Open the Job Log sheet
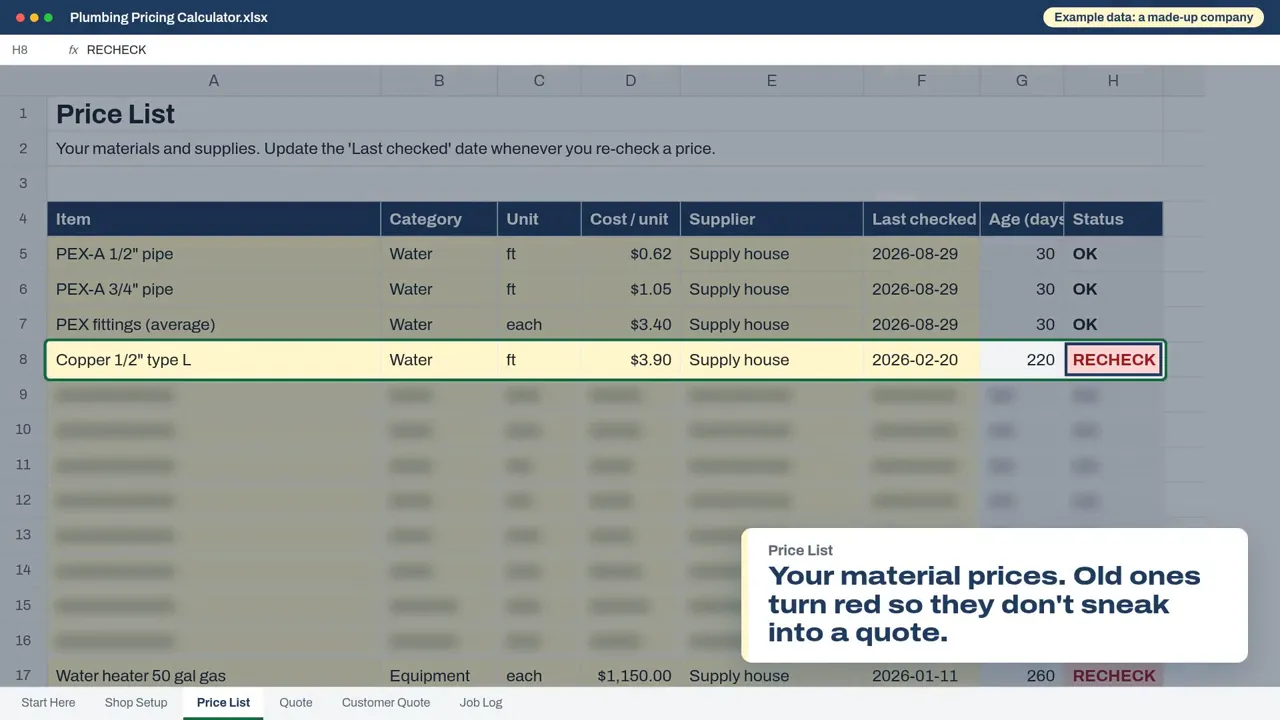 [481, 703]
